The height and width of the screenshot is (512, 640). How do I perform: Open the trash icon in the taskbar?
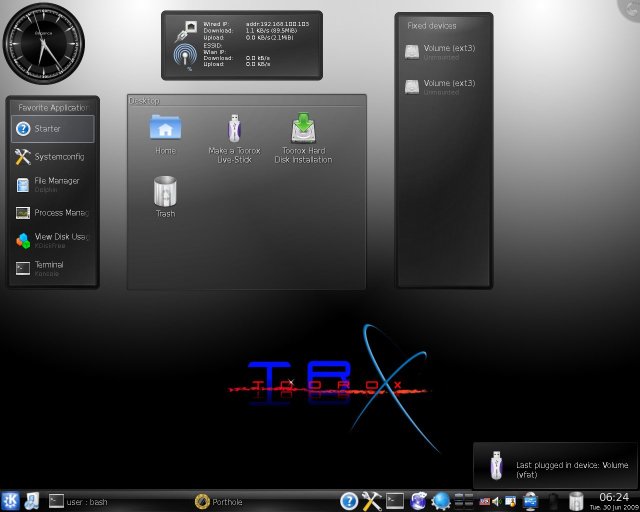(x=576, y=501)
